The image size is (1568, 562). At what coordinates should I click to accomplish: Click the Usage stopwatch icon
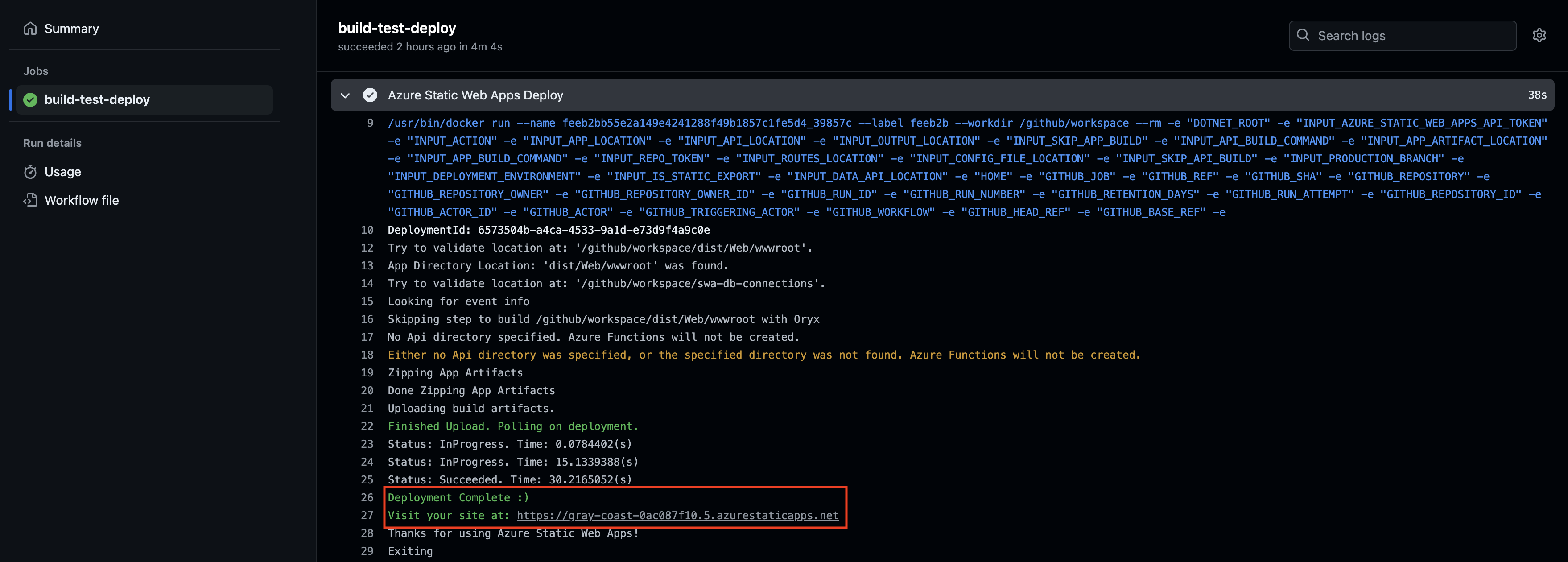[x=30, y=172]
